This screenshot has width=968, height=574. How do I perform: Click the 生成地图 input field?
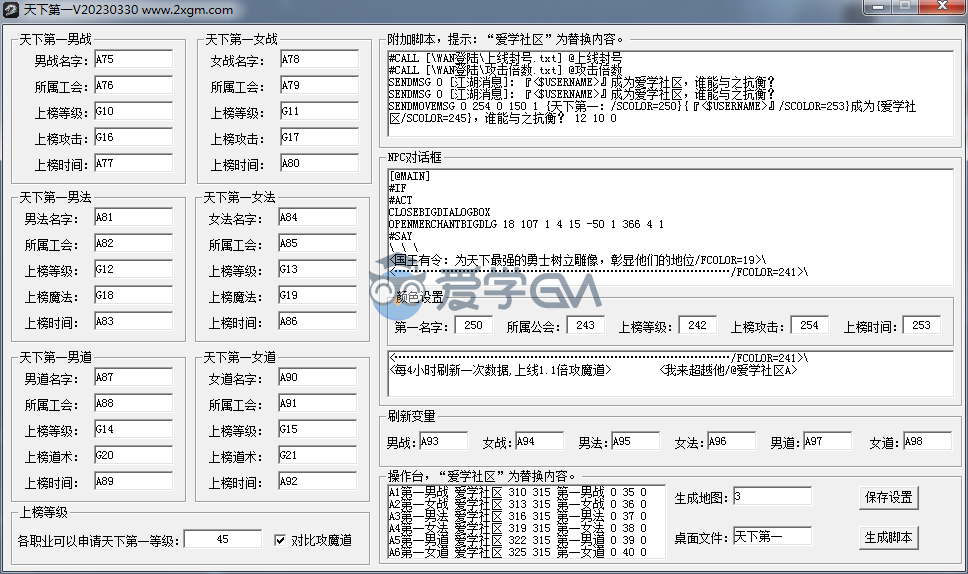coord(771,497)
